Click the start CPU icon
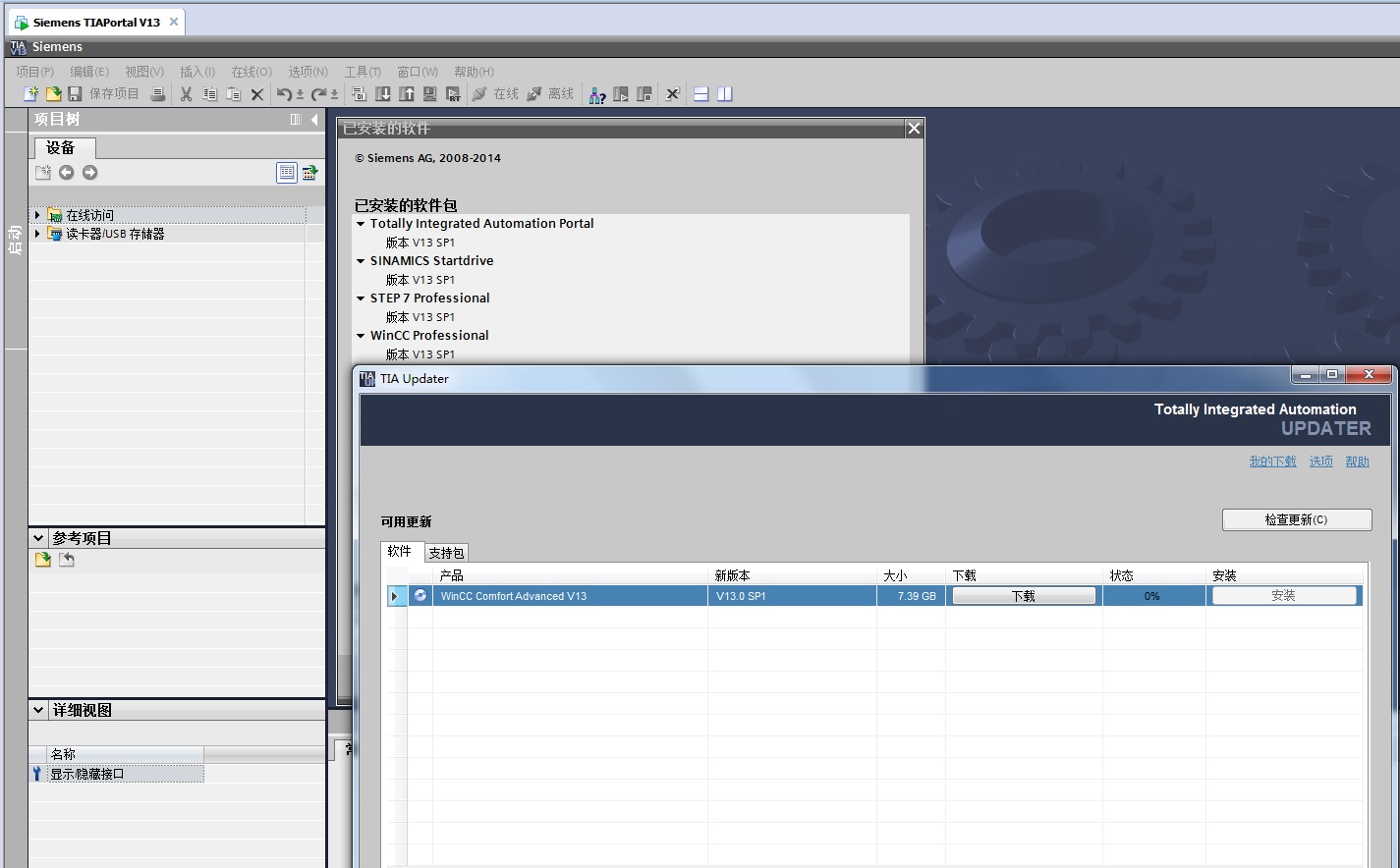Screen dimensions: 1400x868 point(621,94)
